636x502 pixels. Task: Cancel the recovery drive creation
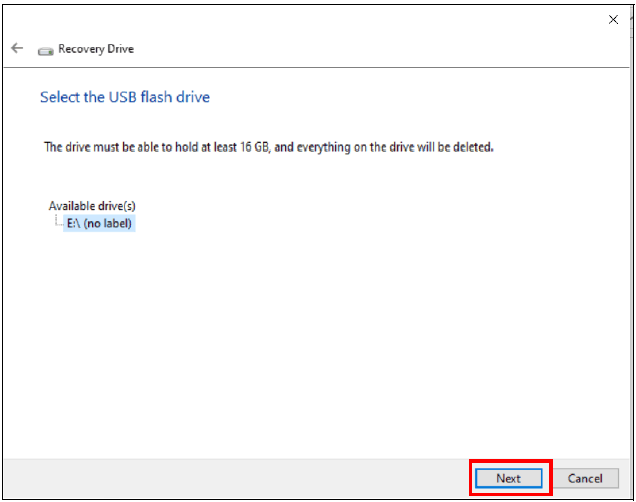coord(585,478)
